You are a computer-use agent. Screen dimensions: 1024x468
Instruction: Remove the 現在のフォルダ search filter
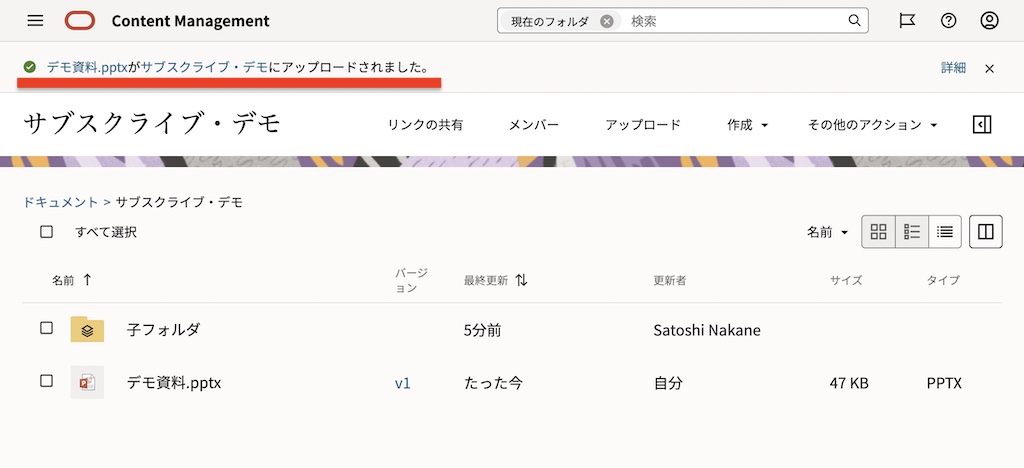[607, 22]
